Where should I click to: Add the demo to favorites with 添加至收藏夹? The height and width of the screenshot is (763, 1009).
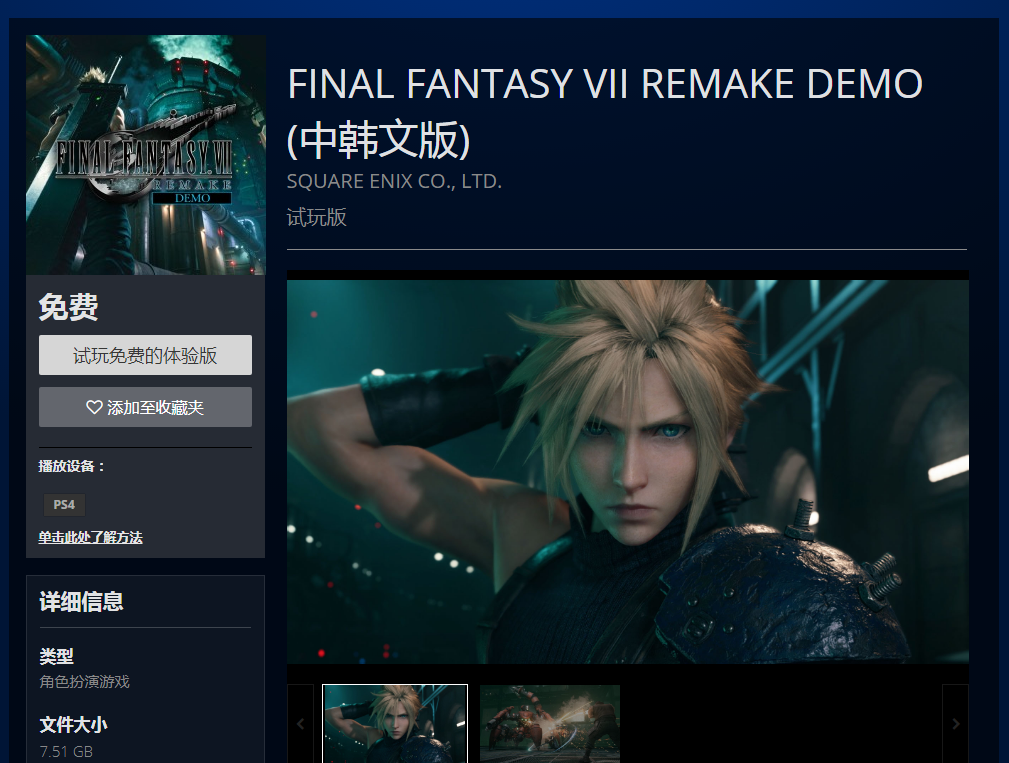tap(145, 407)
